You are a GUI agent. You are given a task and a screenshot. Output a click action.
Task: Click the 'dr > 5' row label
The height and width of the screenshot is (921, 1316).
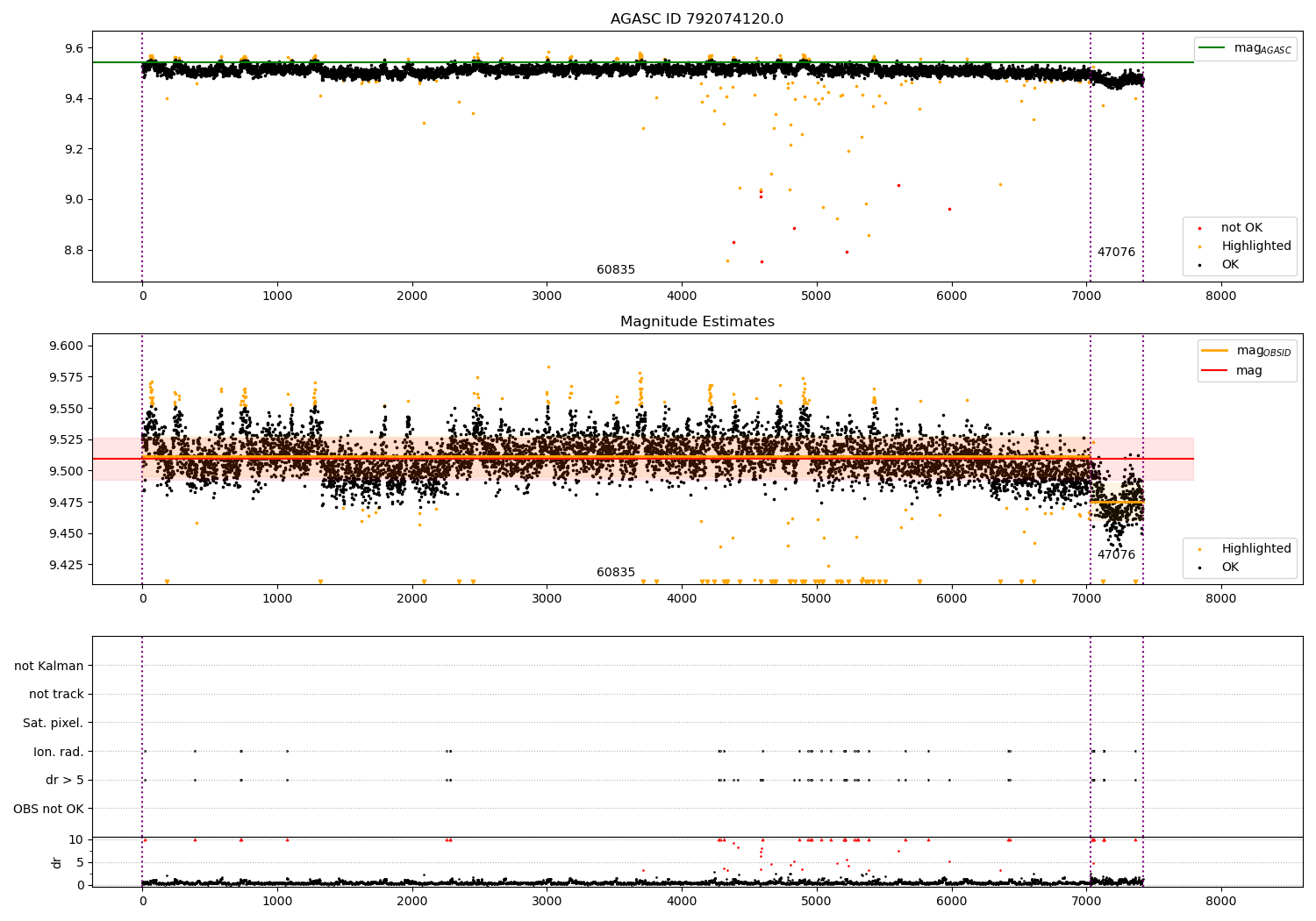[x=65, y=781]
